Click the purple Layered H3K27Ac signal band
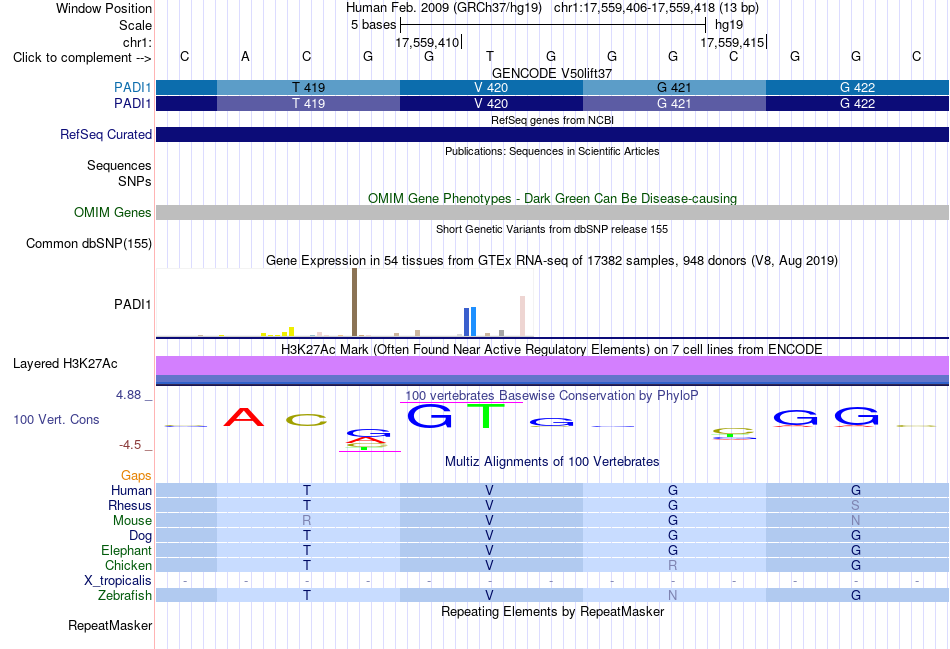Image resolution: width=950 pixels, height=649 pixels. [x=552, y=365]
